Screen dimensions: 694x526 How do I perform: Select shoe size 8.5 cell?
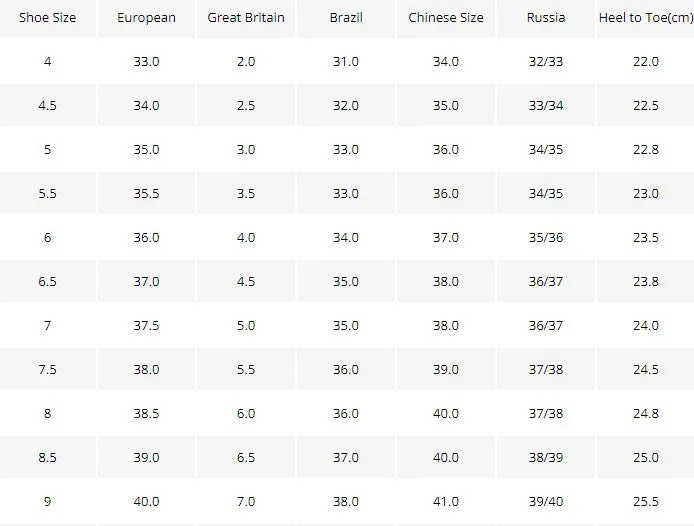tap(47, 457)
